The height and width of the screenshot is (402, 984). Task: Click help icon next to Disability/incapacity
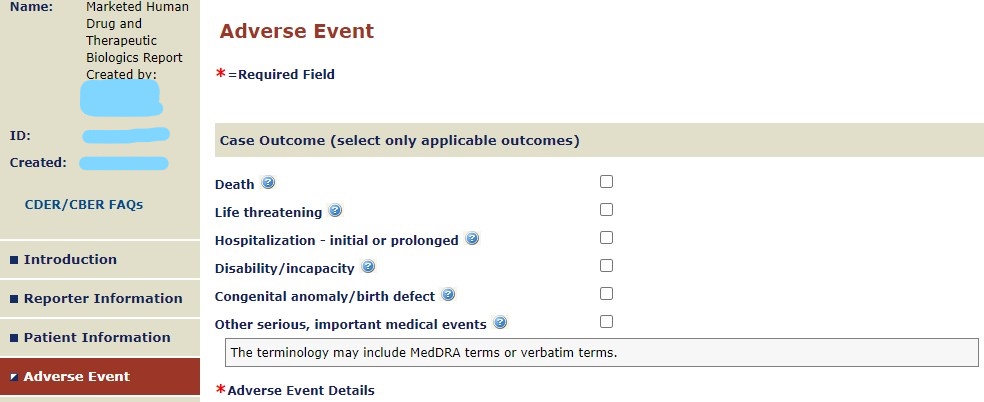coord(368,267)
